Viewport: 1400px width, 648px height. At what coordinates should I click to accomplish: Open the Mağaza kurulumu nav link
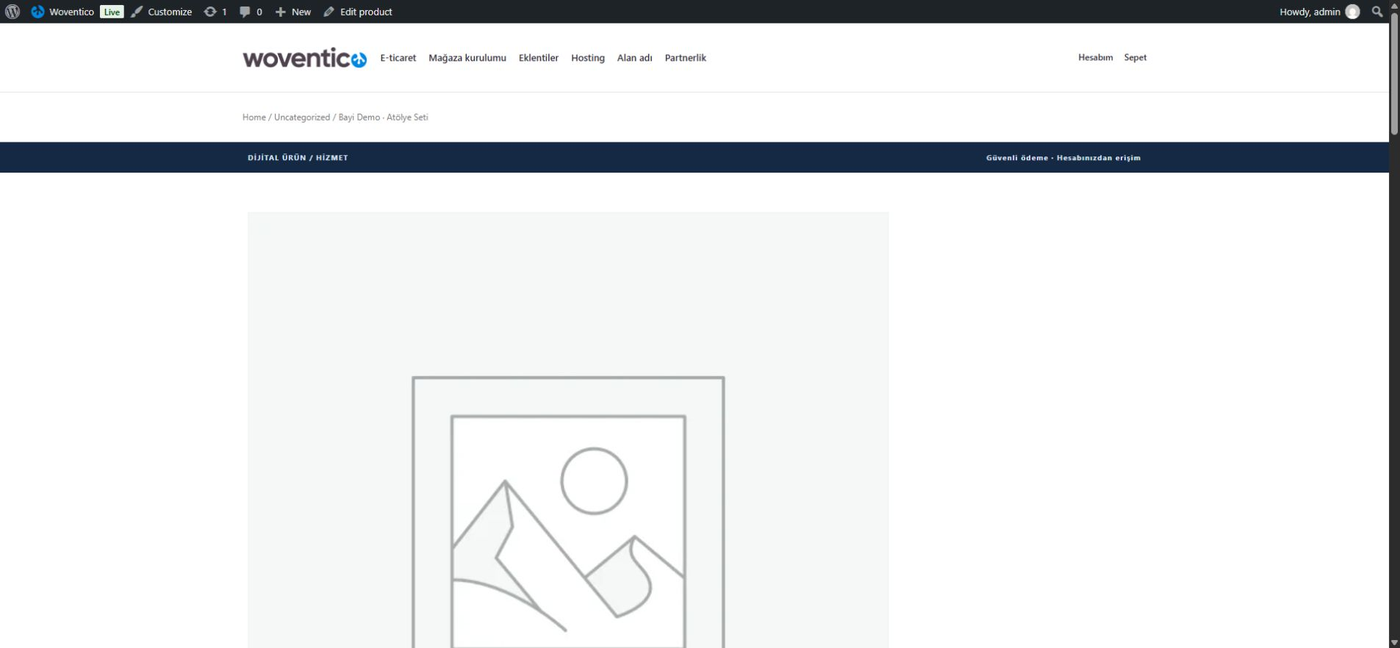pyautogui.click(x=467, y=58)
